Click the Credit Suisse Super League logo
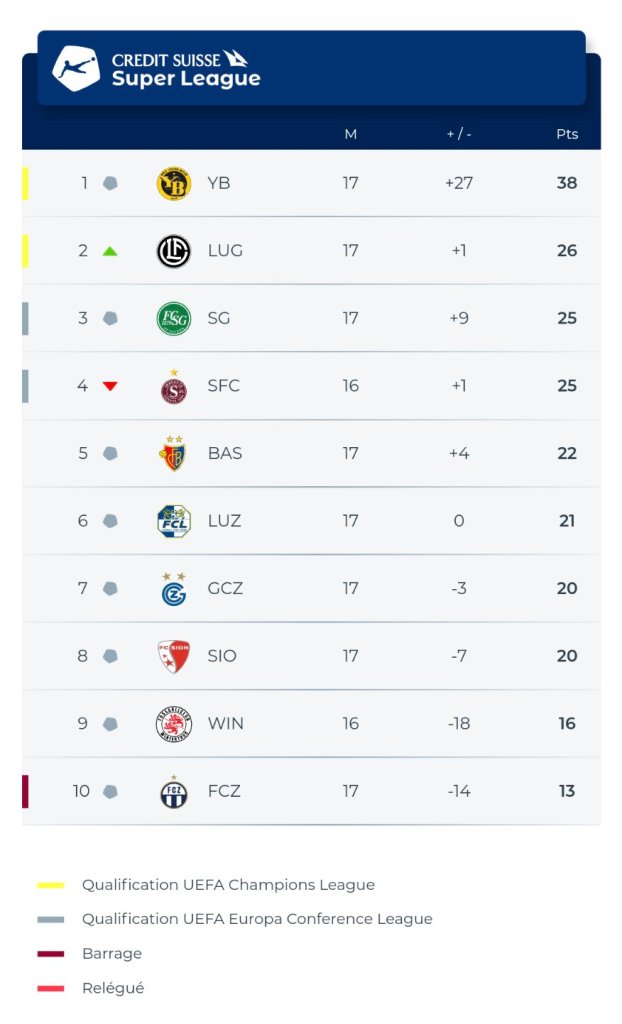 click(157, 68)
